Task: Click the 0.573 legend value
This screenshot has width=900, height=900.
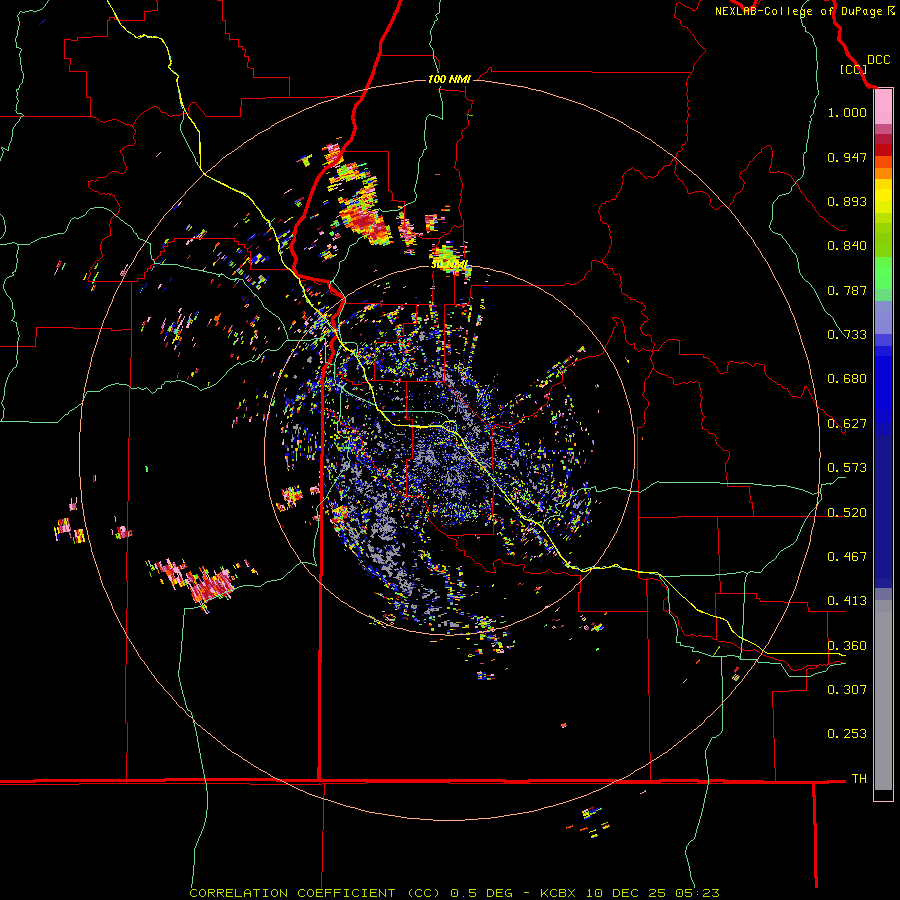Action: (847, 468)
